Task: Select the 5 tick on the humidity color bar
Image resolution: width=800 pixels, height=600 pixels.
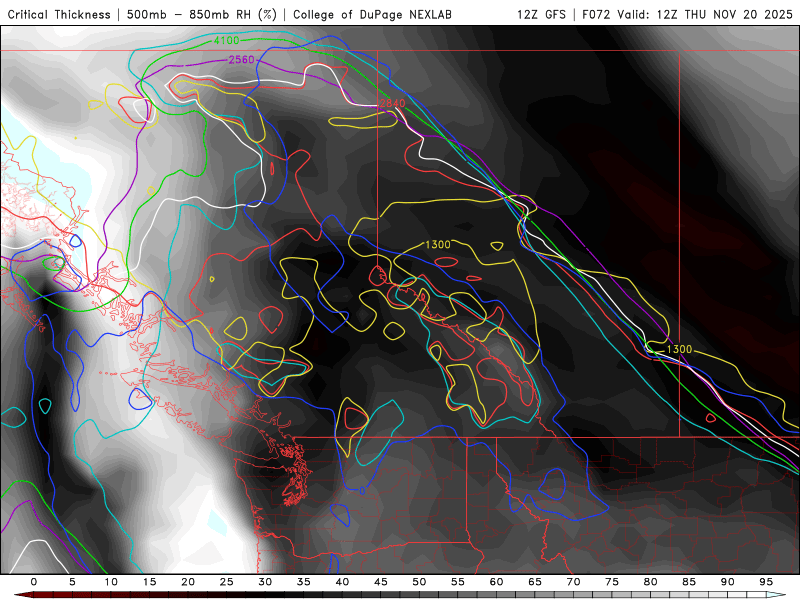Action: 72,582
